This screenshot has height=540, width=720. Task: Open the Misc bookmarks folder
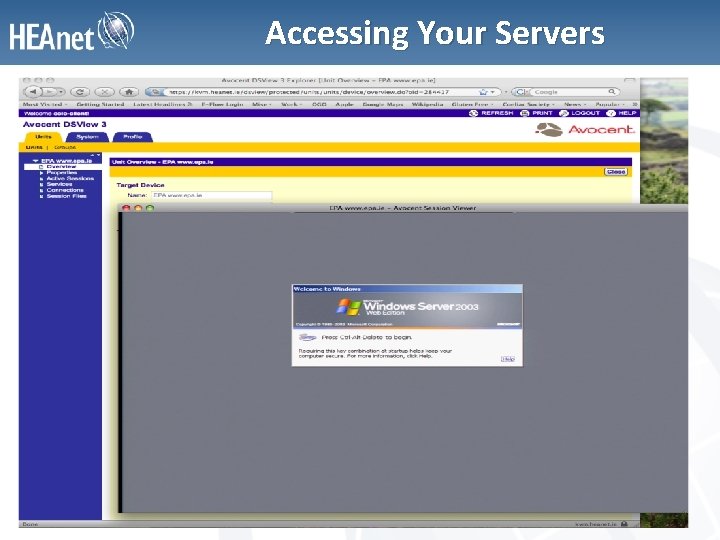tap(261, 105)
